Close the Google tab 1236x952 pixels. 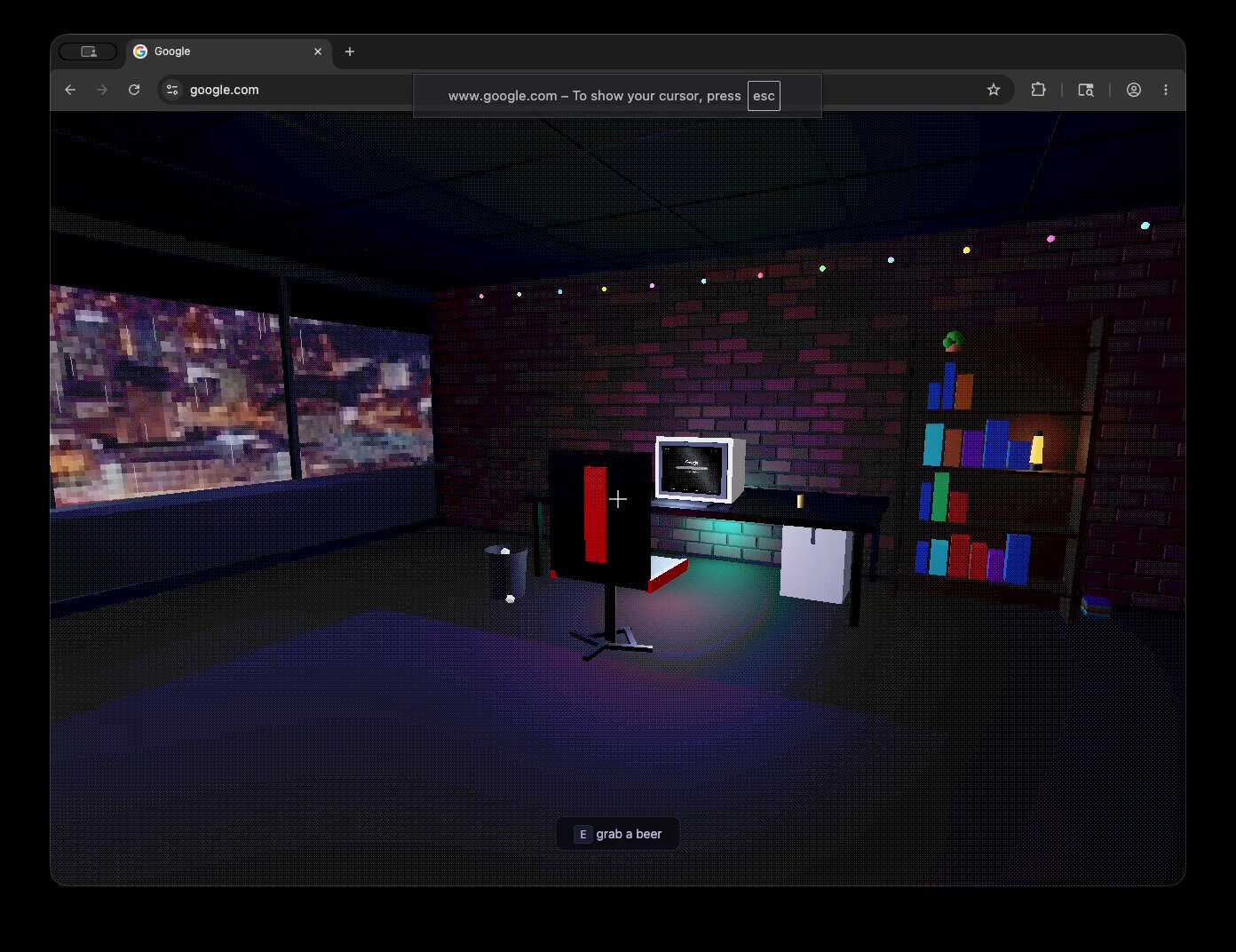[318, 52]
